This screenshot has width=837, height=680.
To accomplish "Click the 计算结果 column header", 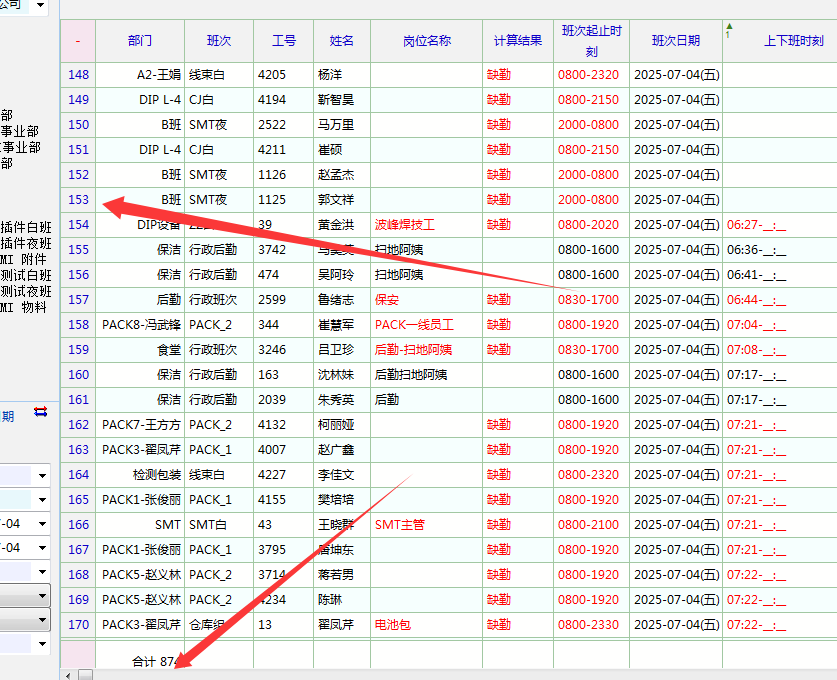I will [517, 41].
